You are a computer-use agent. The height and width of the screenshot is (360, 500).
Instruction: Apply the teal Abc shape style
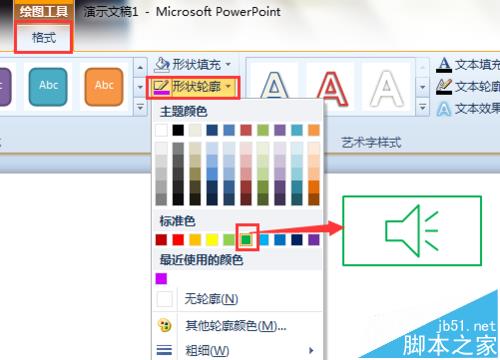[48, 87]
